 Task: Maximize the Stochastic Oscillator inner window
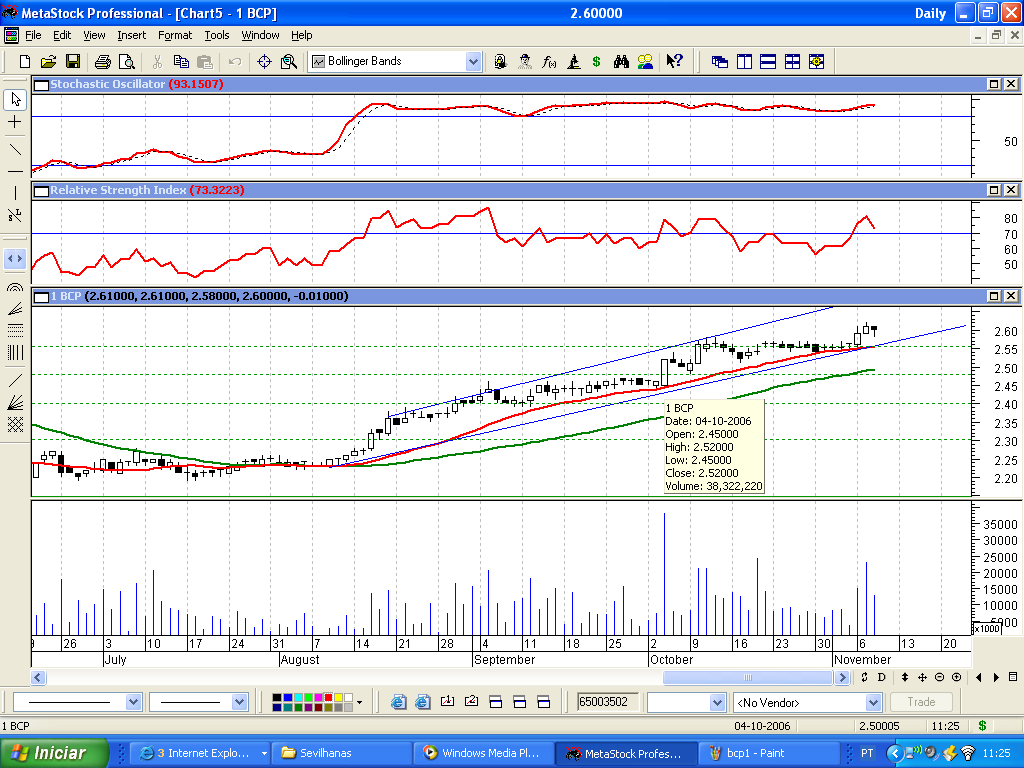coord(994,84)
